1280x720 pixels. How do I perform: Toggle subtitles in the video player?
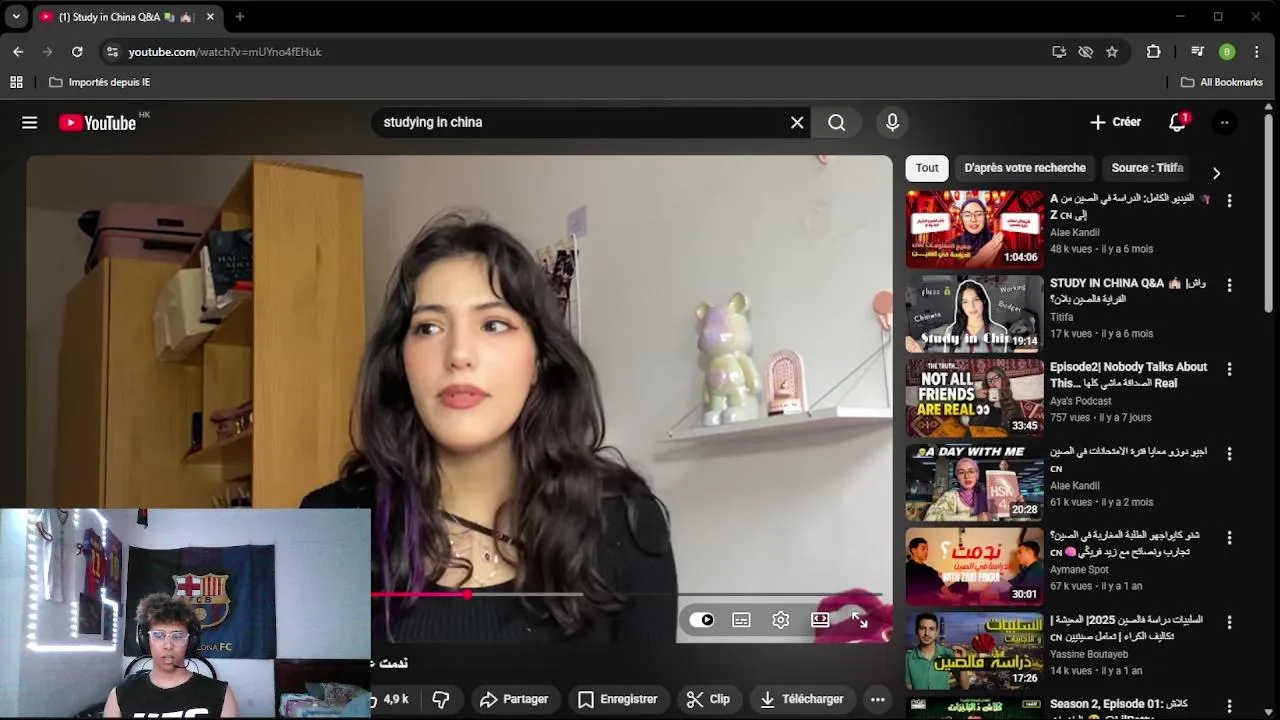point(741,620)
